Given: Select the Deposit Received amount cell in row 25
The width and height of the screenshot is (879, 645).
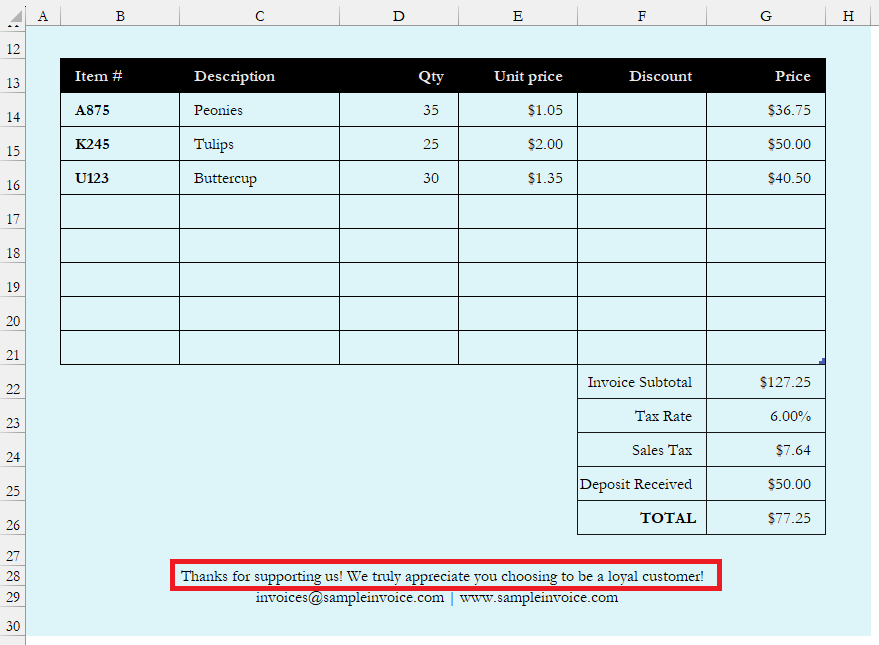Looking at the screenshot, I should tap(766, 484).
